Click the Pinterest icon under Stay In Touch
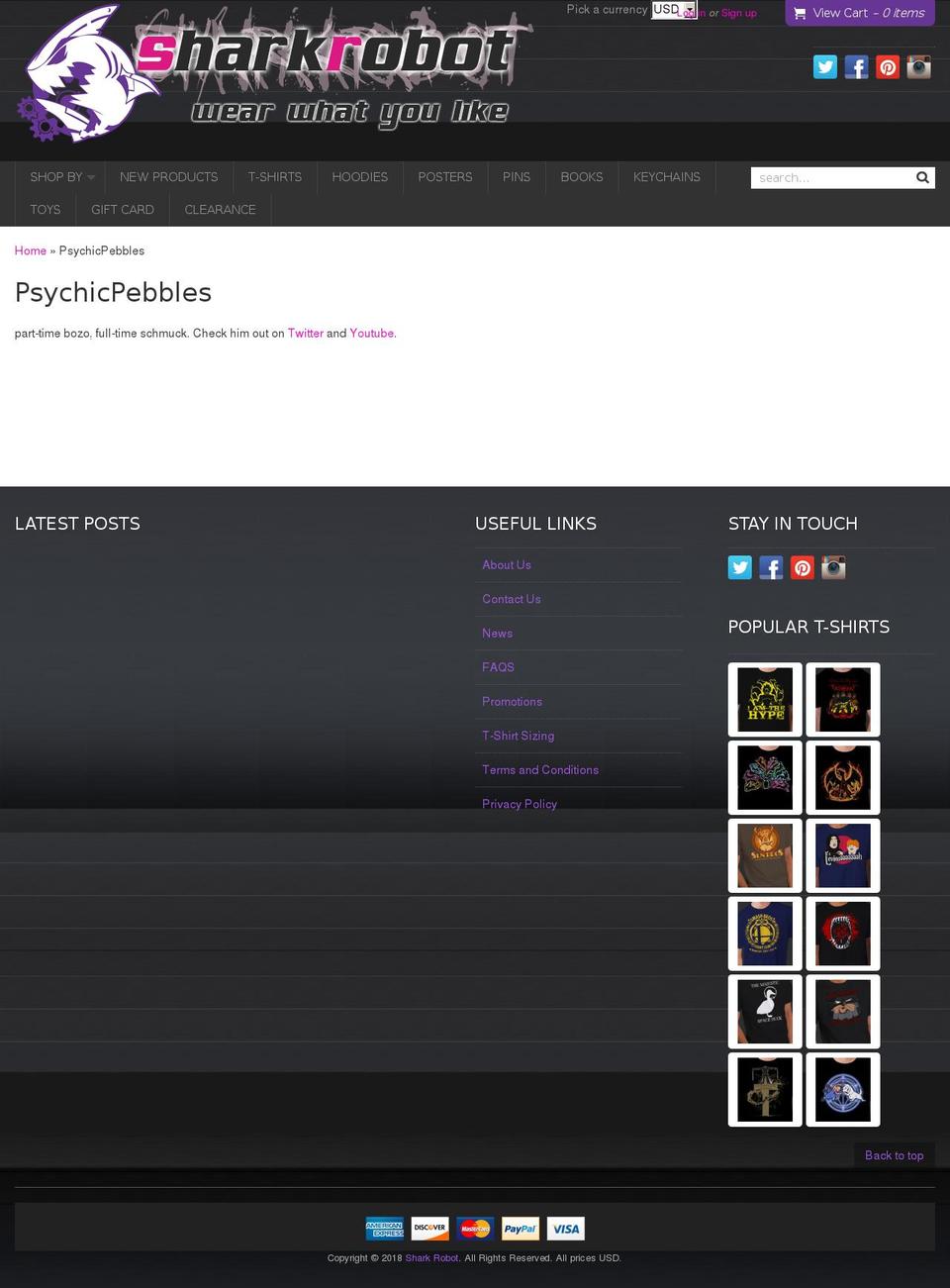 click(x=803, y=567)
